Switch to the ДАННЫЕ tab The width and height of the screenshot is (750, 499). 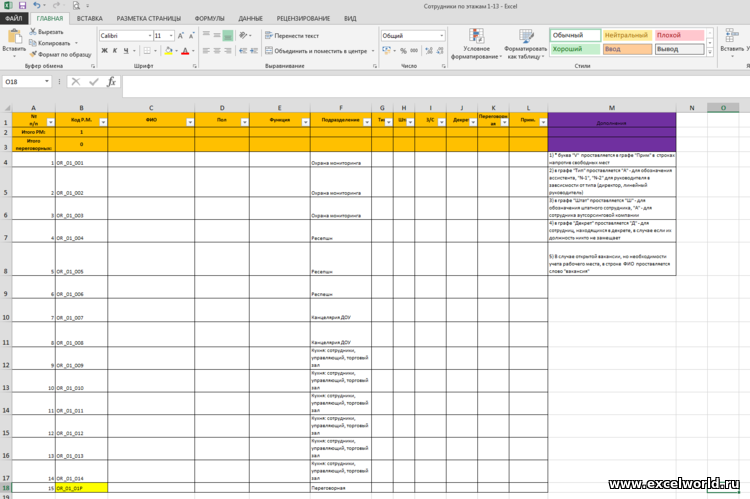[250, 18]
